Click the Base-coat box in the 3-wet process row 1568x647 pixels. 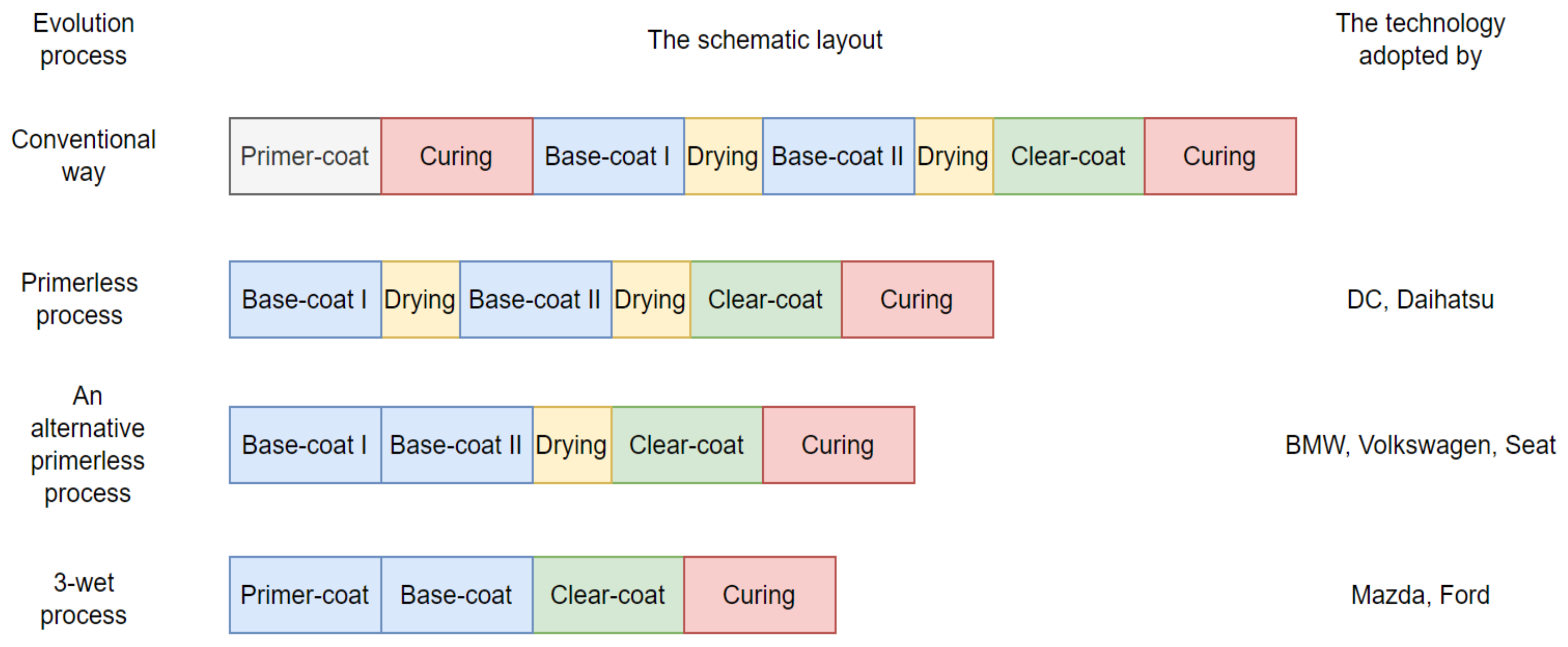457,595
